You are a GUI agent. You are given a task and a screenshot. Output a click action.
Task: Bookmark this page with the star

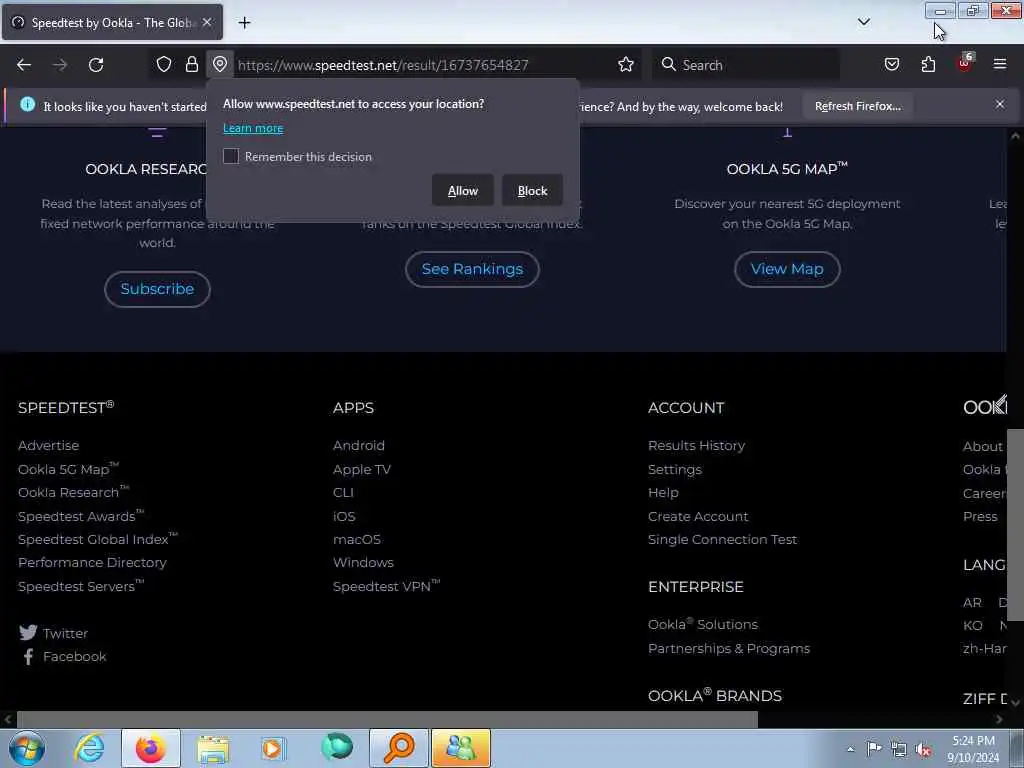point(626,64)
